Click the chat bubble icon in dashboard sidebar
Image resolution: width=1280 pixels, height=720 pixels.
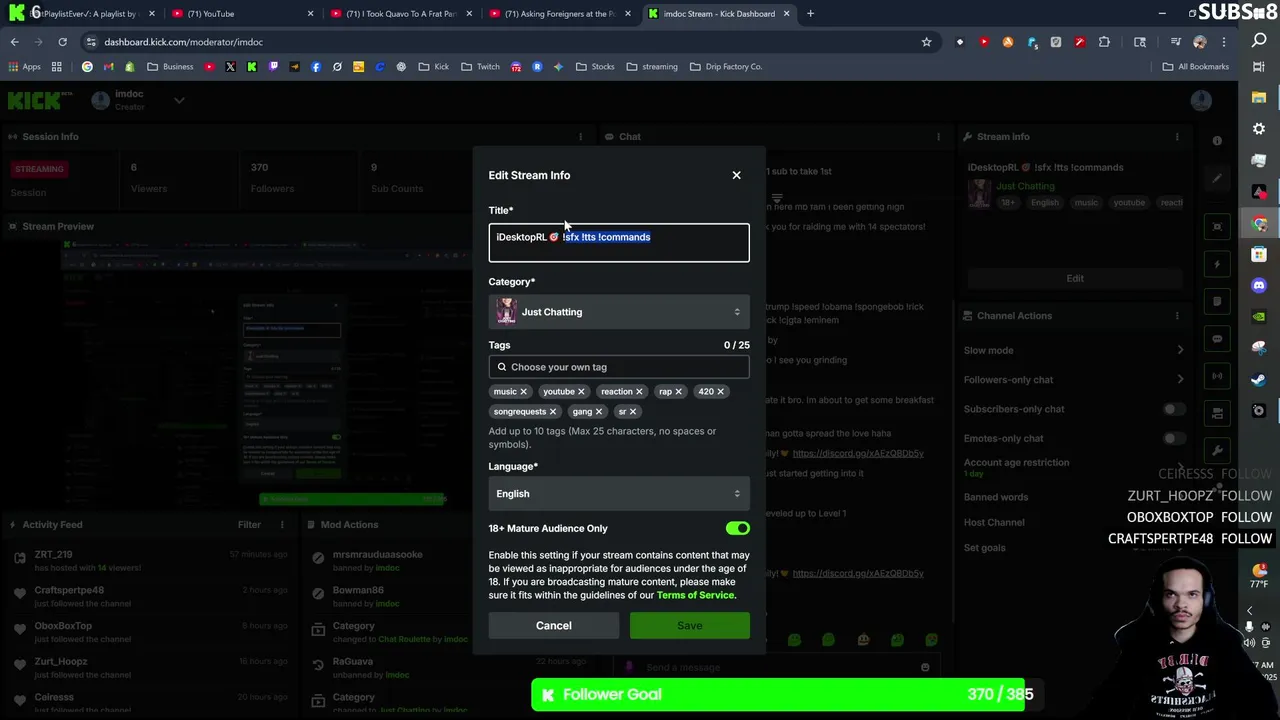coord(1217,338)
